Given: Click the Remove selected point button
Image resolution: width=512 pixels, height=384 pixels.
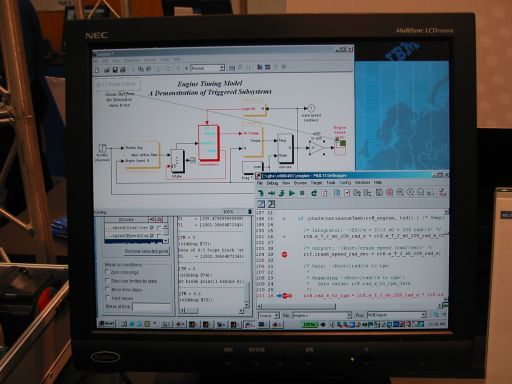Looking at the screenshot, I should [x=147, y=251].
